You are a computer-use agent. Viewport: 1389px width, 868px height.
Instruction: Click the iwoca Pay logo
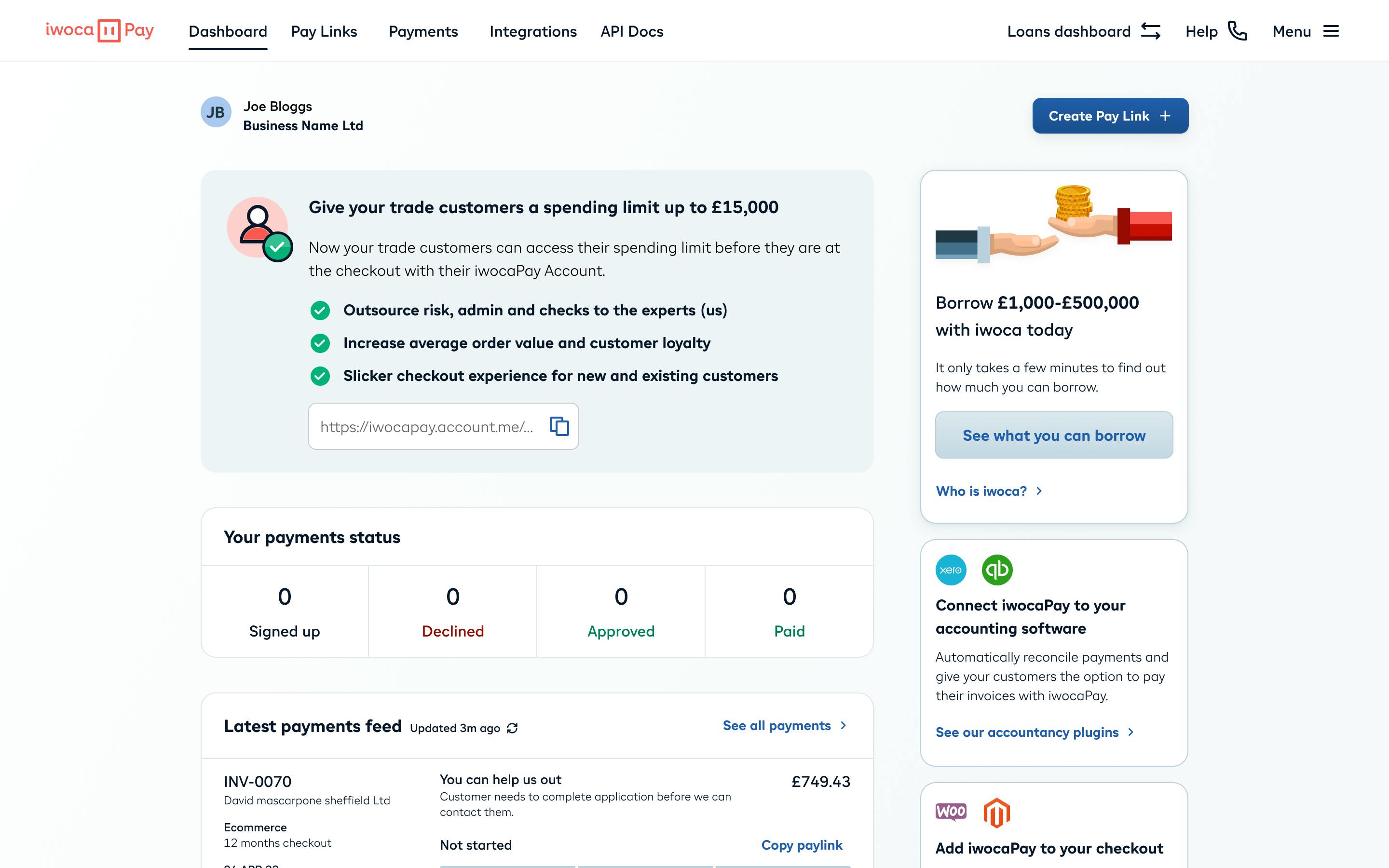[x=99, y=30]
